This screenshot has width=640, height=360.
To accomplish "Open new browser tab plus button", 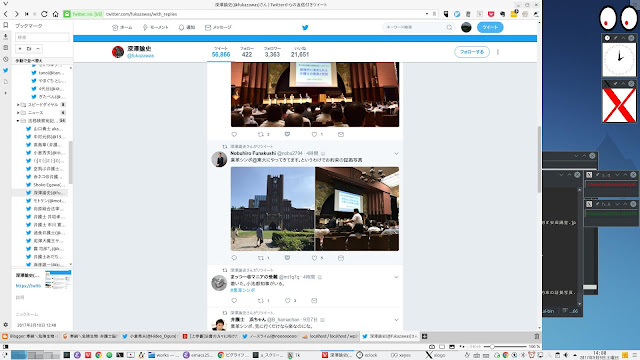I will tap(424, 336).
